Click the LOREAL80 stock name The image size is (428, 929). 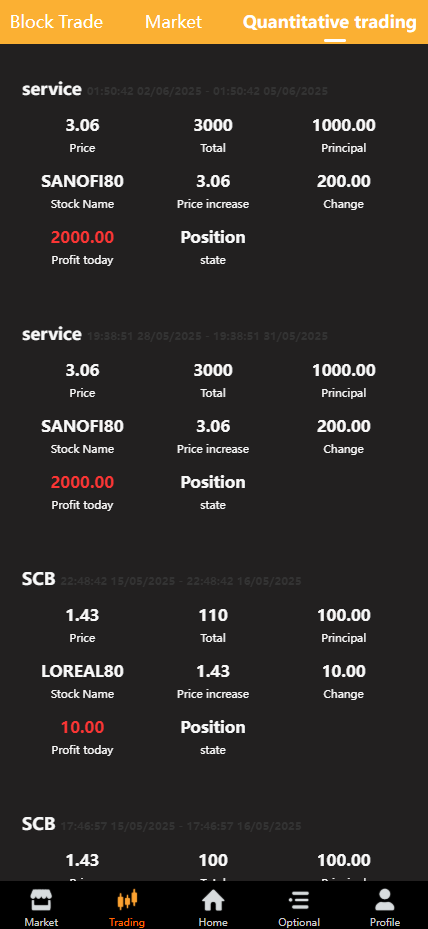(x=82, y=671)
